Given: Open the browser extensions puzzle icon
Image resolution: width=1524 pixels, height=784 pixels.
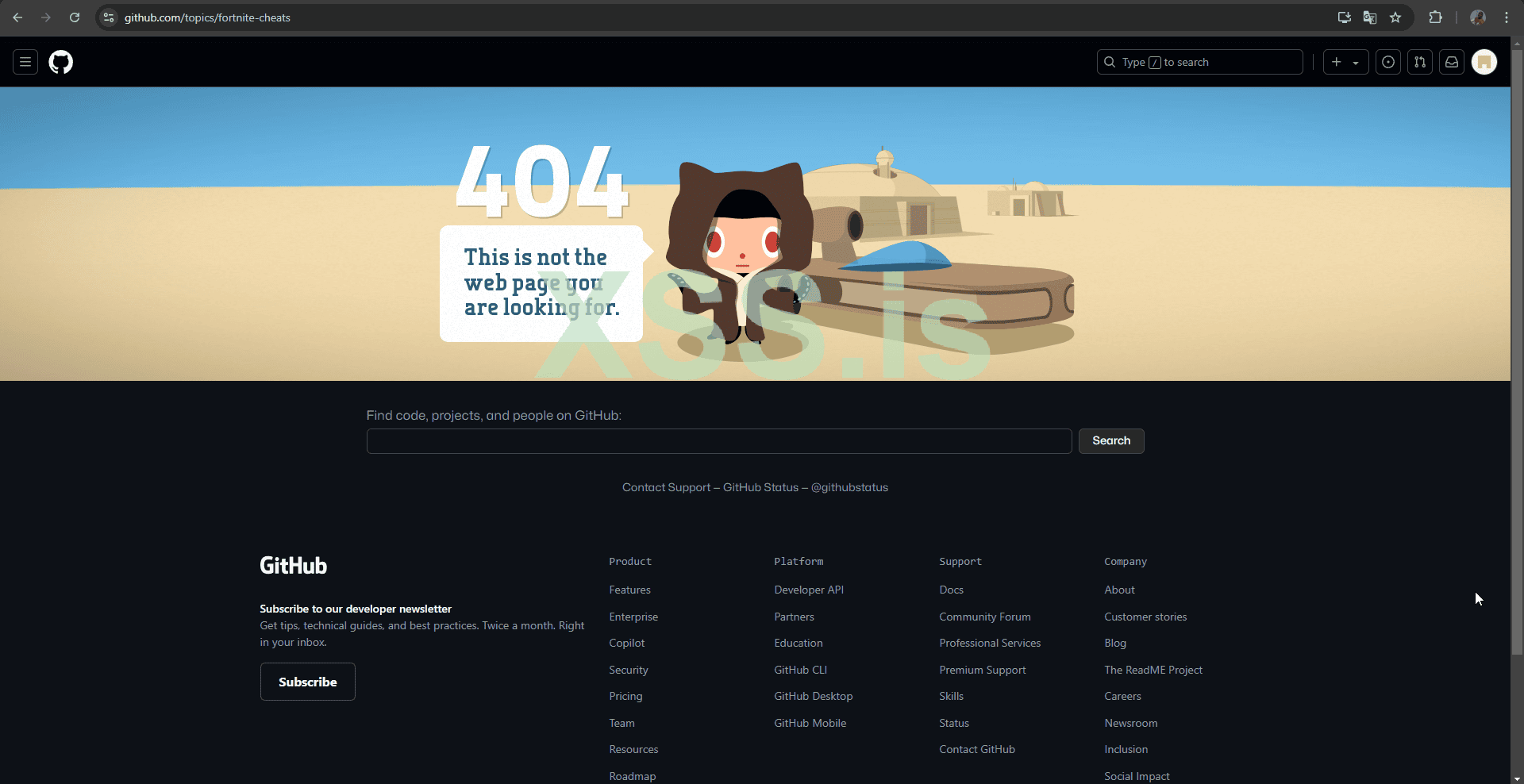Looking at the screenshot, I should [x=1435, y=17].
